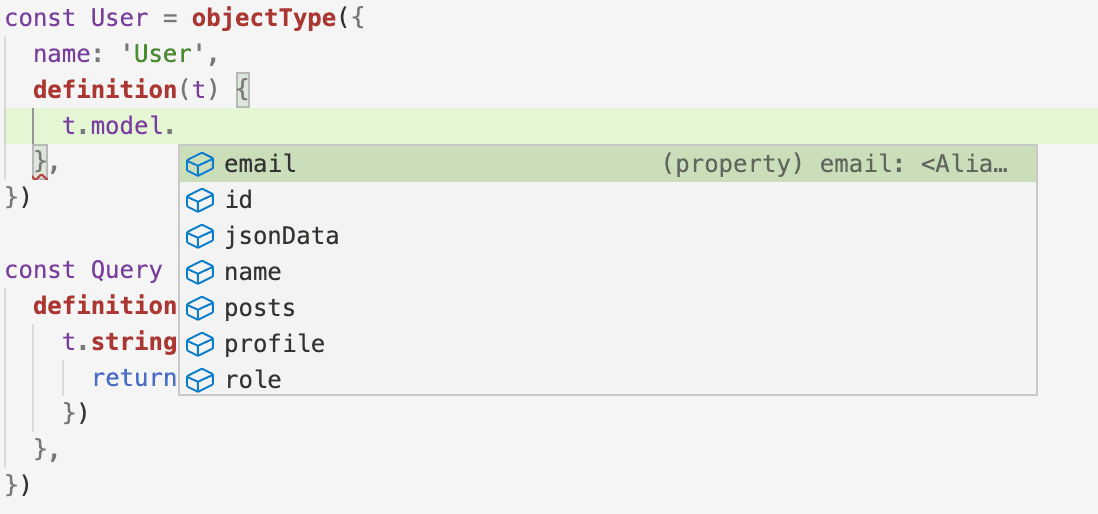Click the cube icon next to profile

[x=201, y=344]
